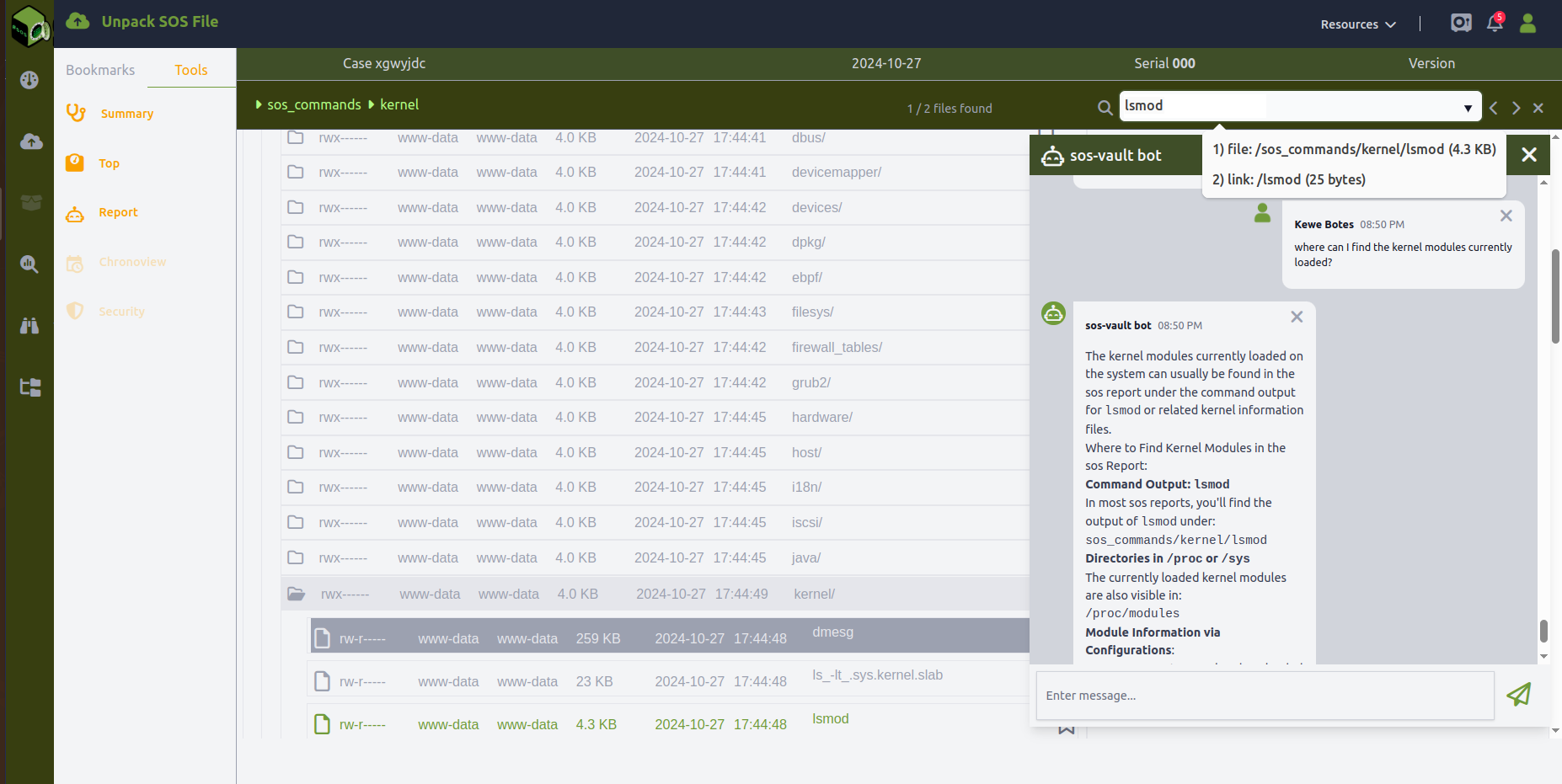Screen dimensions: 1562x784
Task: Expand the devicemapper/ folder
Action: click(x=837, y=172)
